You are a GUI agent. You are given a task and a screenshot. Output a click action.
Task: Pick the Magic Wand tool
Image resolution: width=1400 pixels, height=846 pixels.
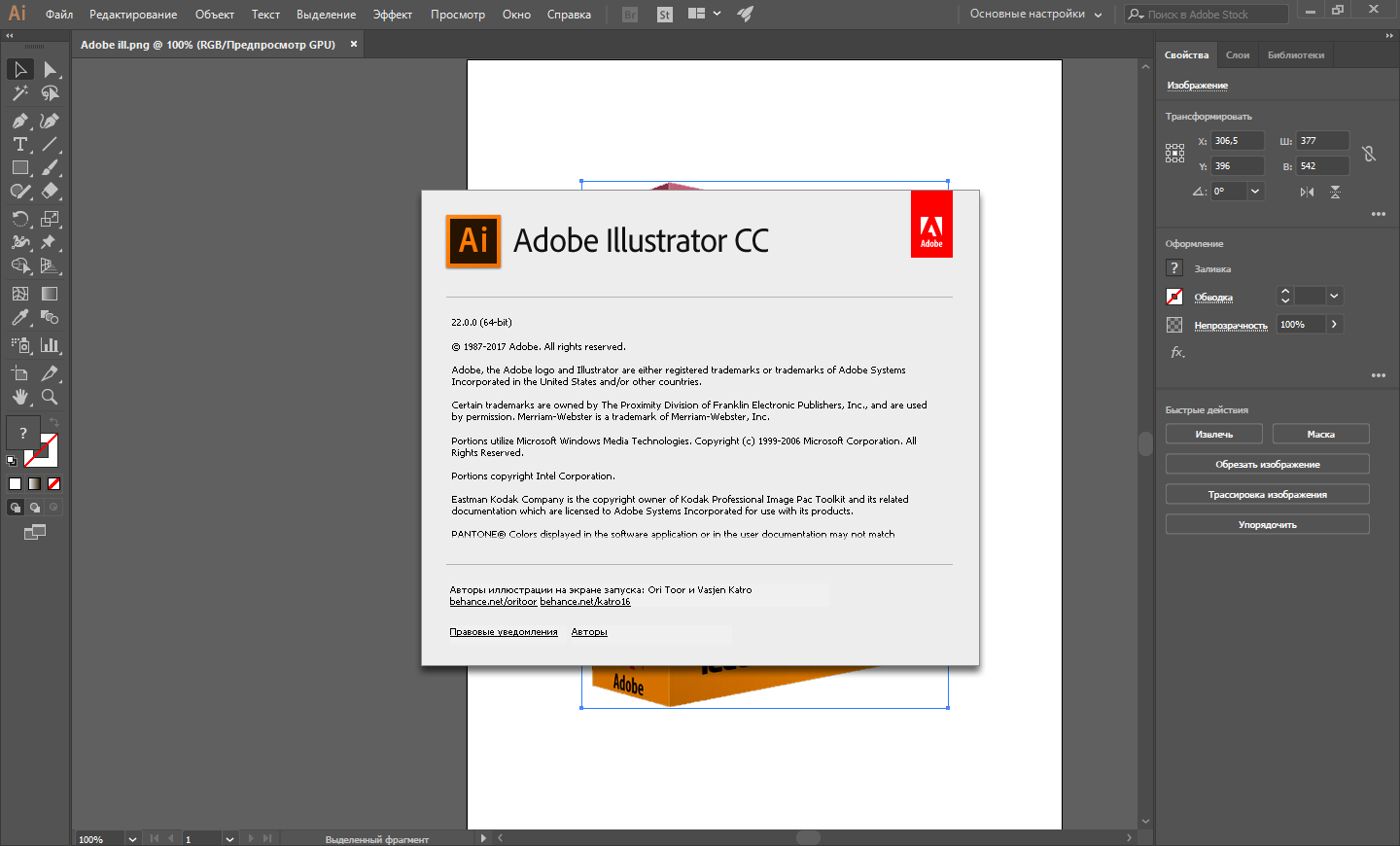pos(19,93)
